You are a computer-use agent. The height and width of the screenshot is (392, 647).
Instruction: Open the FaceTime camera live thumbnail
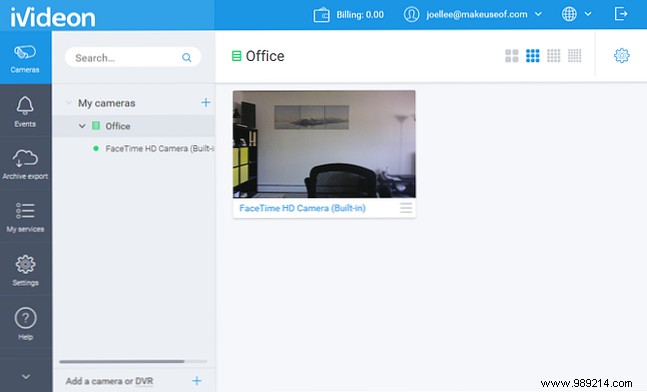tap(324, 144)
